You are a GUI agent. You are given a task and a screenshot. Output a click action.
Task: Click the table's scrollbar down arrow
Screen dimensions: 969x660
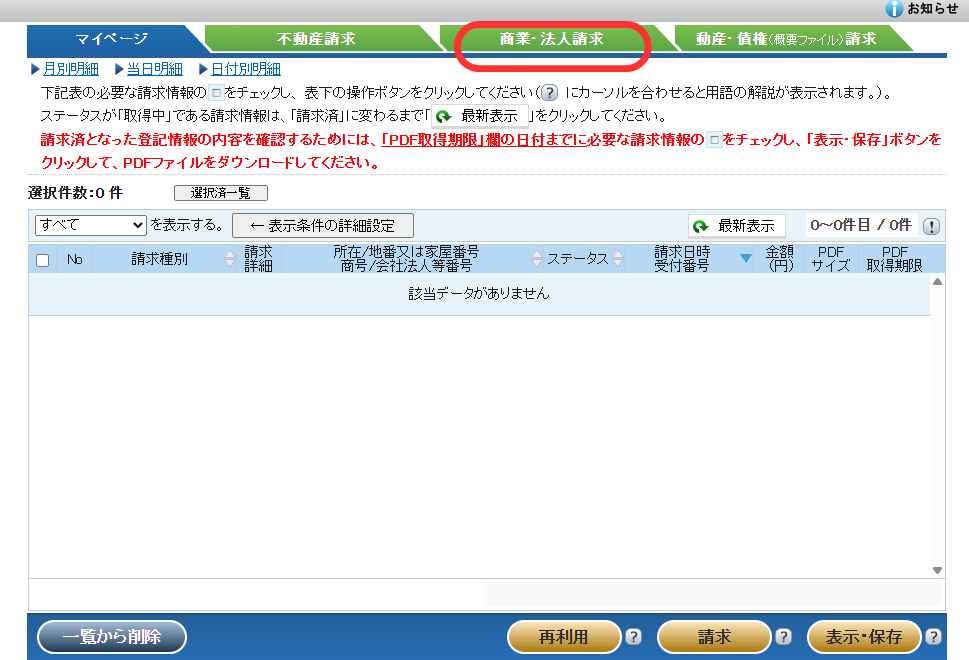pyautogui.click(x=937, y=570)
